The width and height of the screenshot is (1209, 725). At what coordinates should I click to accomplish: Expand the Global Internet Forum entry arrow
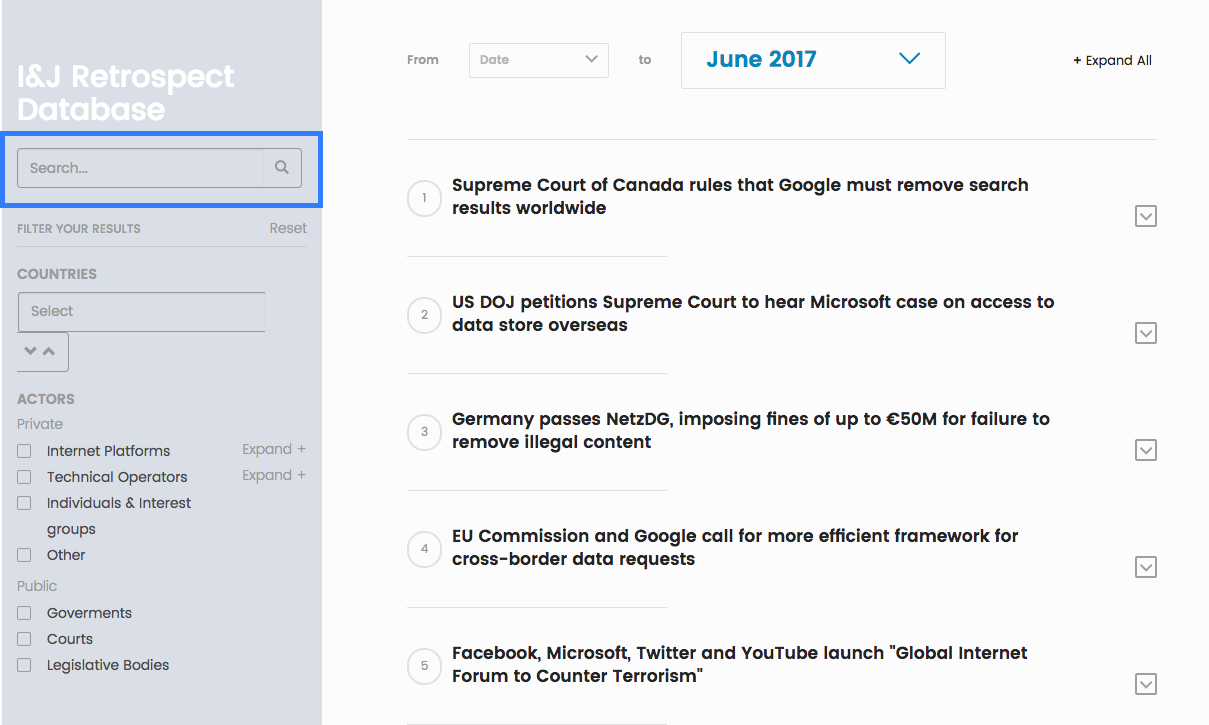point(1146,684)
